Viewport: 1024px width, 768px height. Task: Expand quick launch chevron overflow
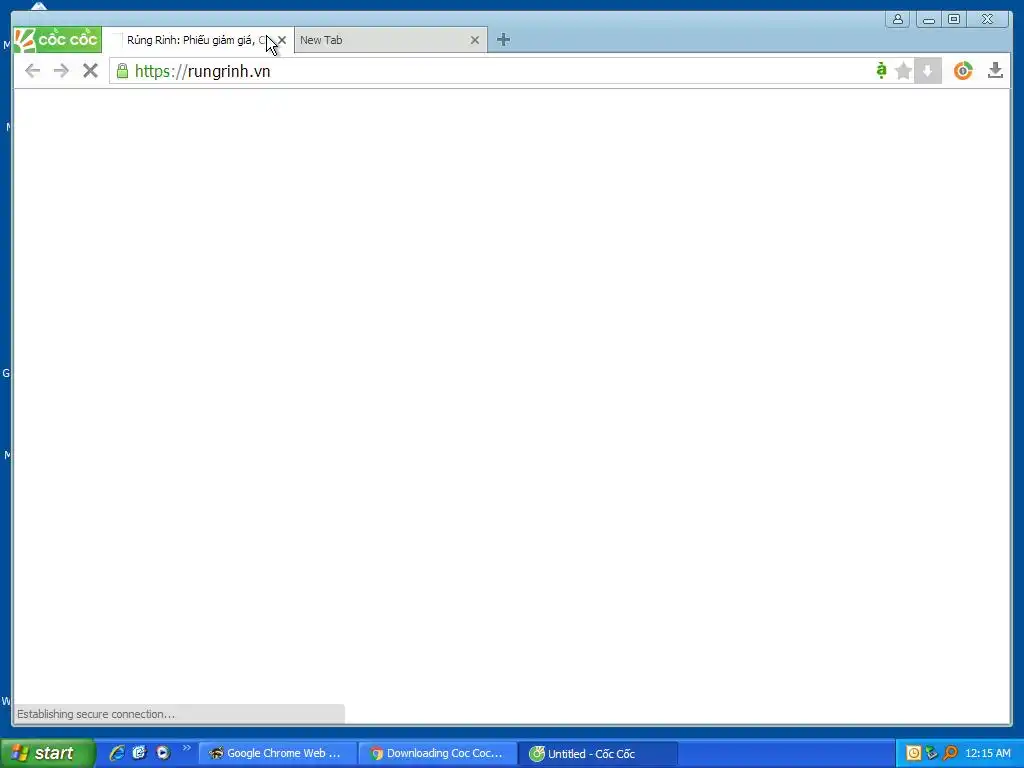coord(187,748)
